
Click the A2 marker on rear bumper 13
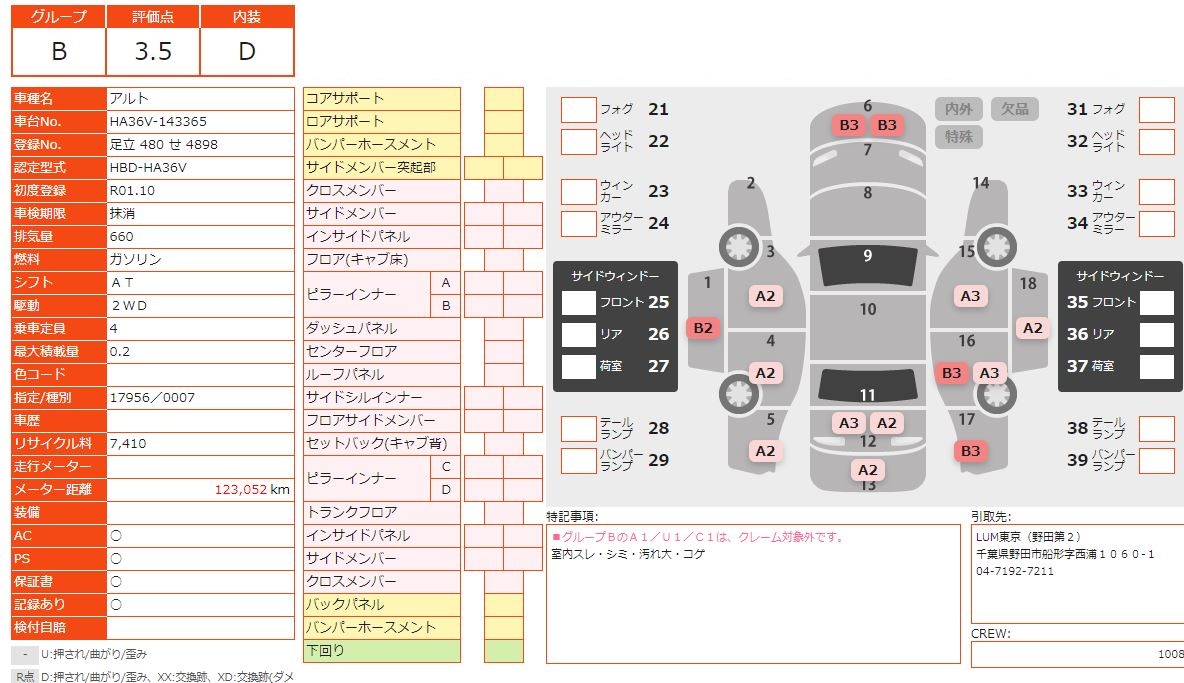click(x=867, y=470)
